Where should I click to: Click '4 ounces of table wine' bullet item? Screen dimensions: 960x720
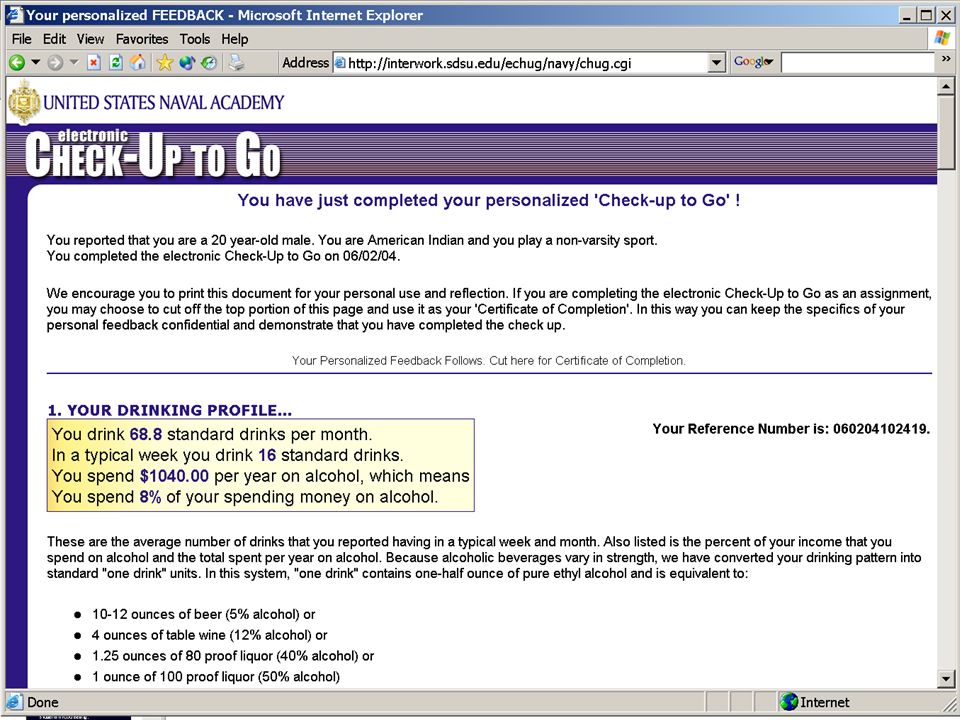tap(209, 635)
